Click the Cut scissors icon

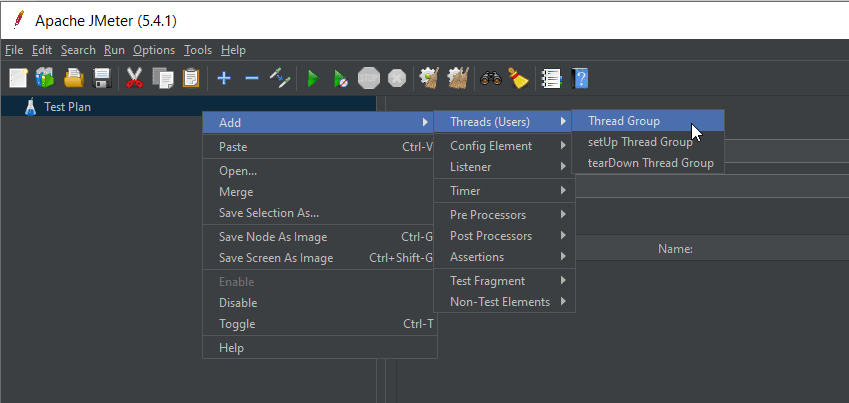(134, 79)
